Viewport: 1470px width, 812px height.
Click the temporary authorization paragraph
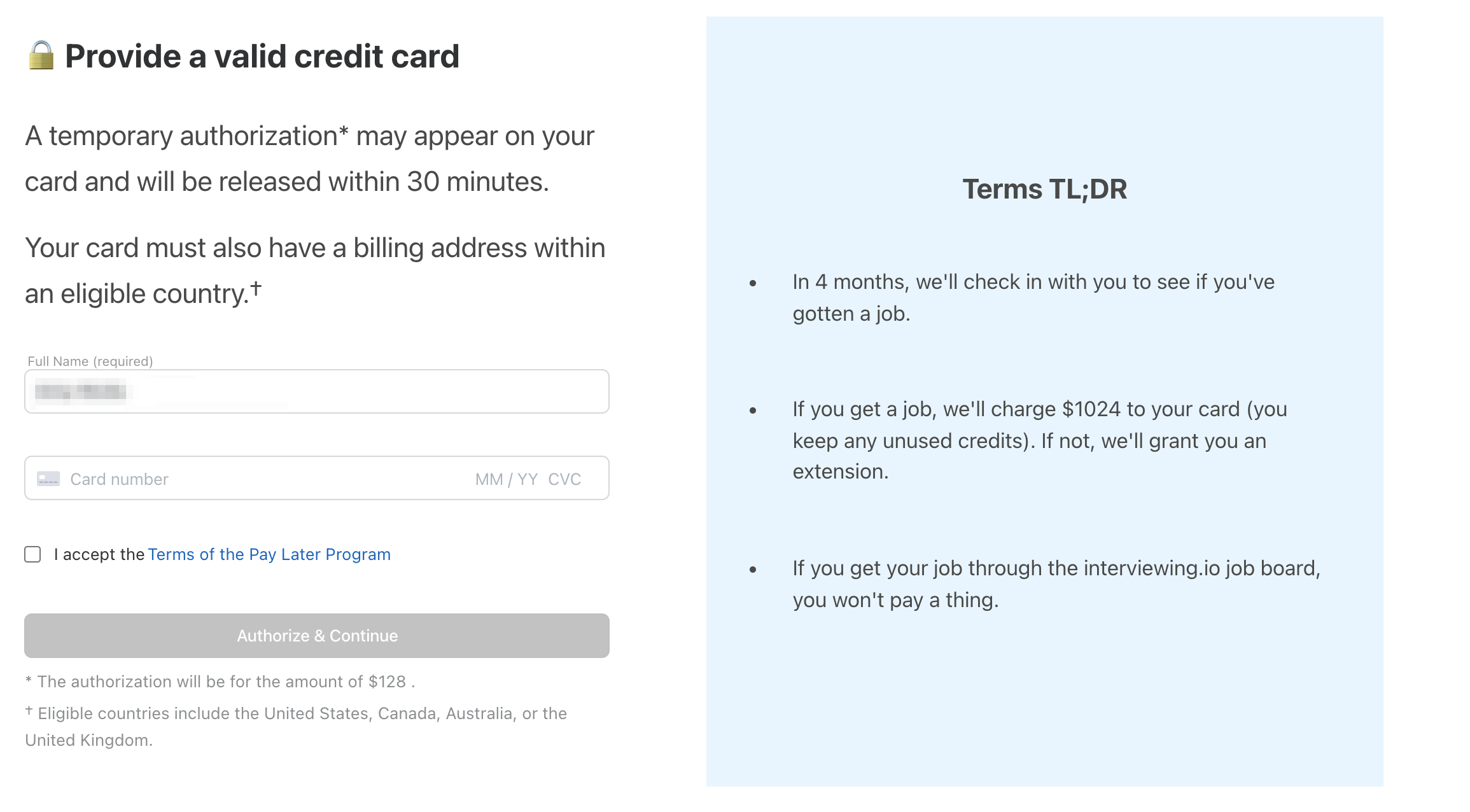309,158
